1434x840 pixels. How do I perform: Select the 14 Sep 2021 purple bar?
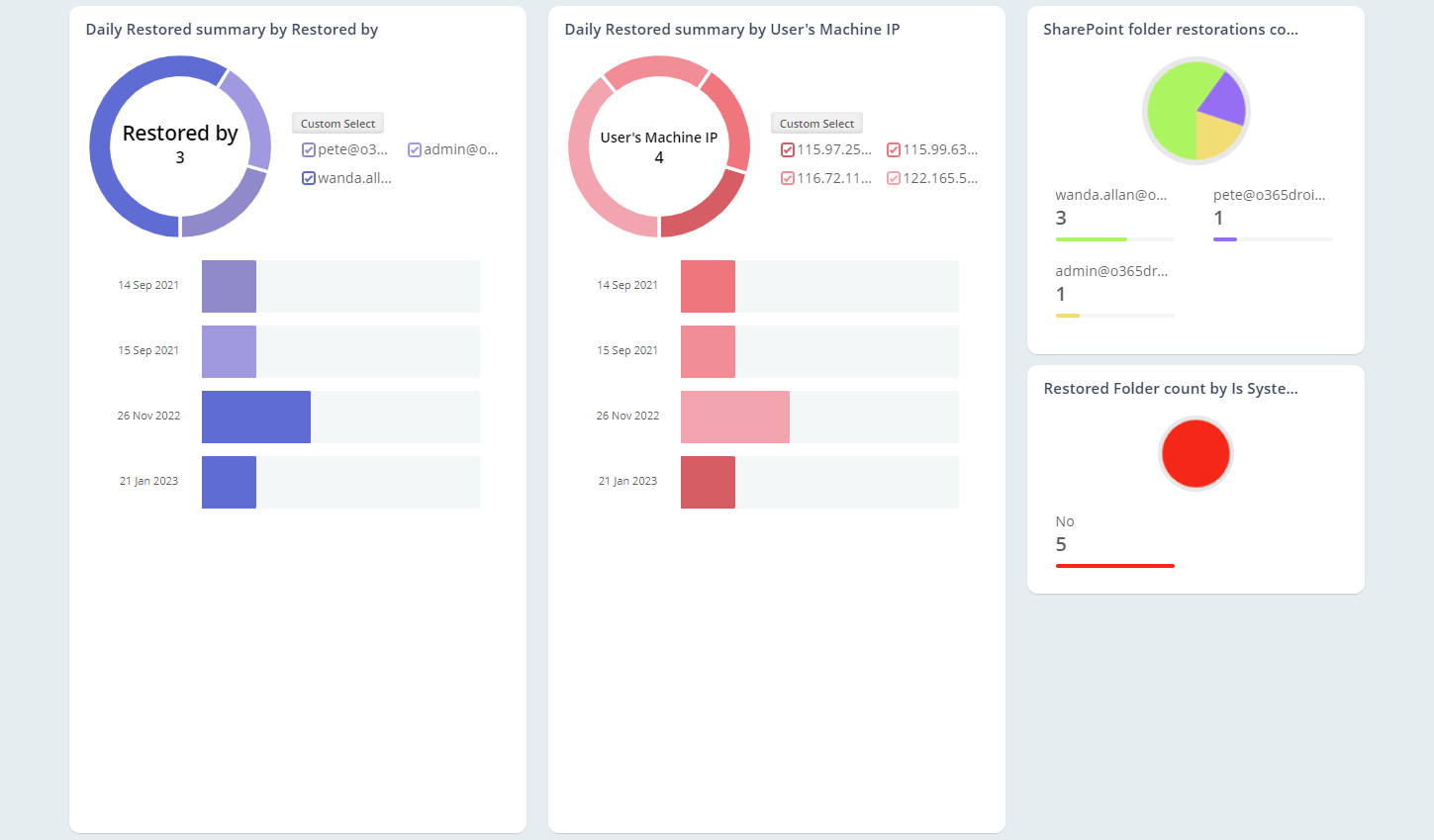tap(229, 286)
